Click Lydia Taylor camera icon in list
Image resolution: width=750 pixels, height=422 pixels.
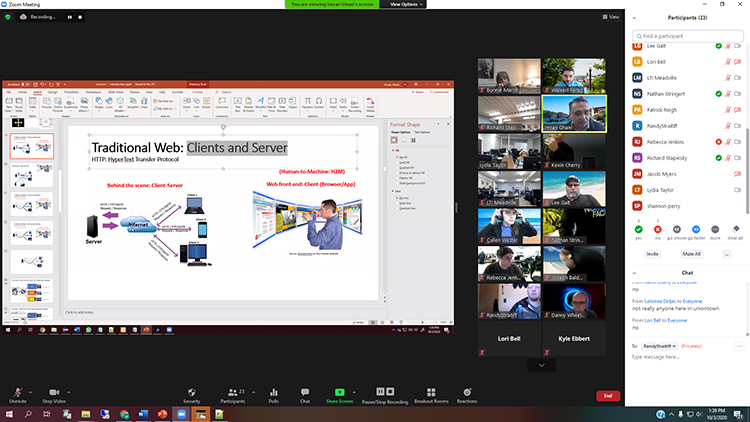737,190
